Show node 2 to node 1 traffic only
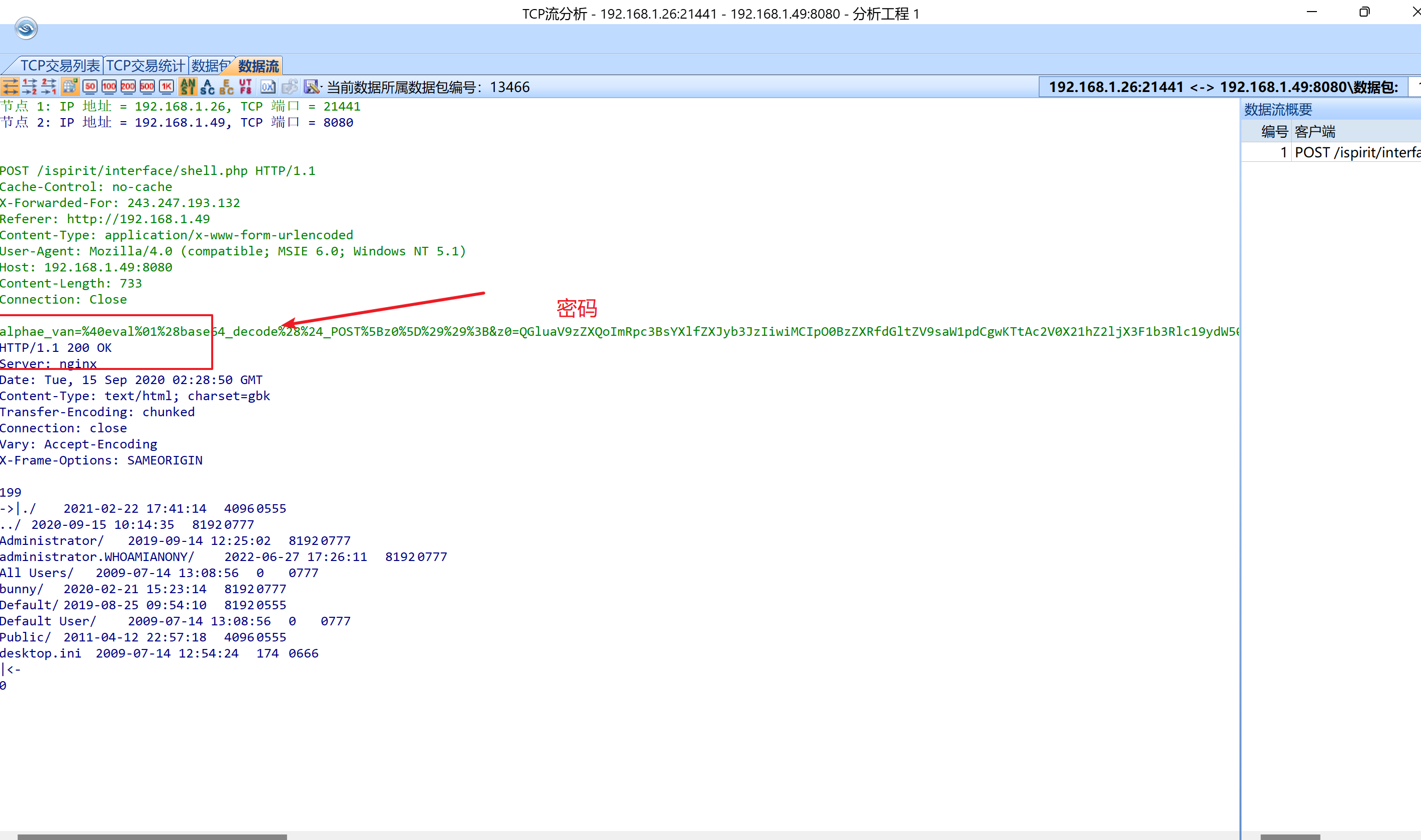Image resolution: width=1421 pixels, height=840 pixels. [x=49, y=86]
